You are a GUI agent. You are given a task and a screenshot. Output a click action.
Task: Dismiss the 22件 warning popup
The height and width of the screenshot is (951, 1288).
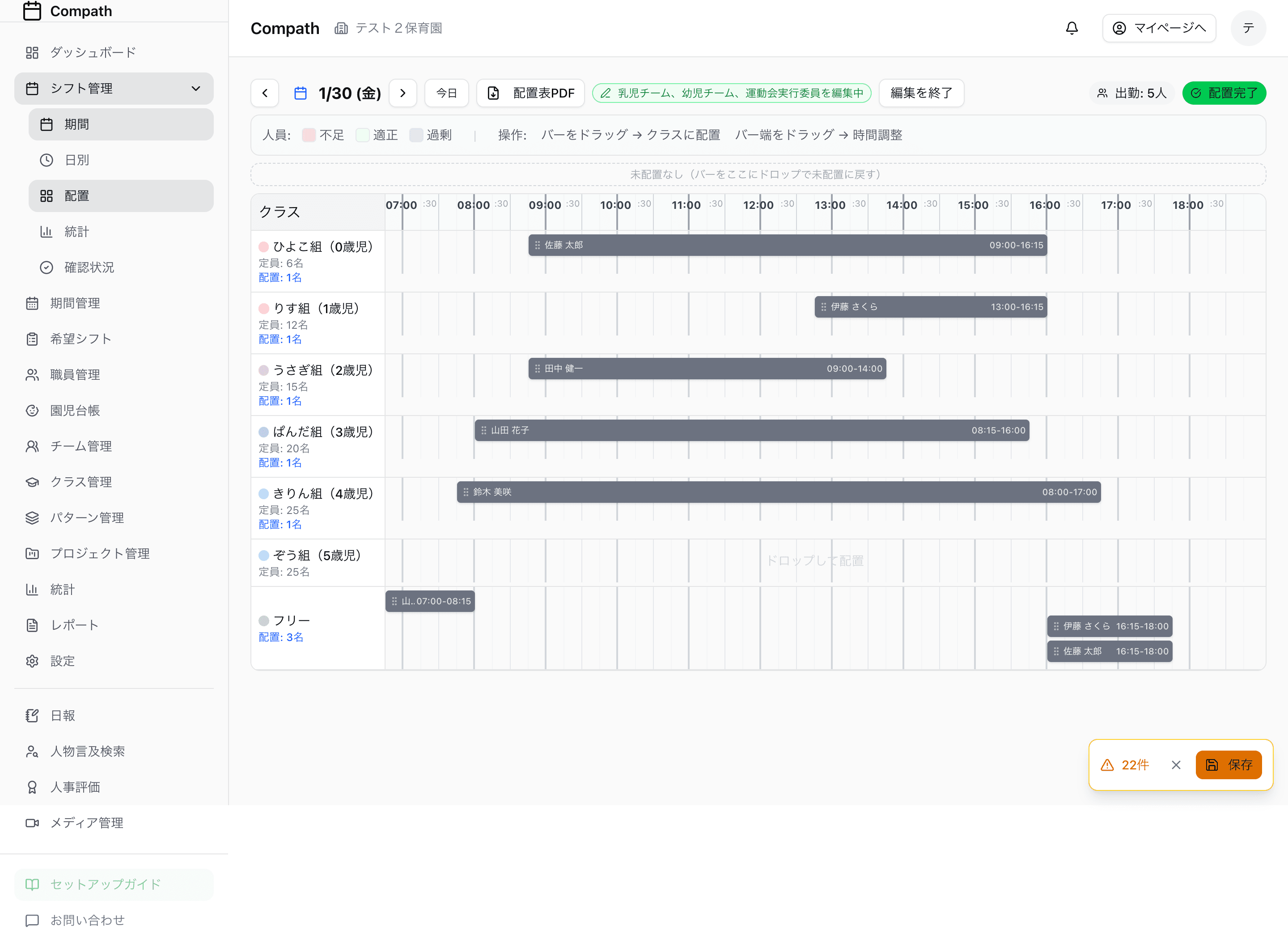click(x=1176, y=764)
